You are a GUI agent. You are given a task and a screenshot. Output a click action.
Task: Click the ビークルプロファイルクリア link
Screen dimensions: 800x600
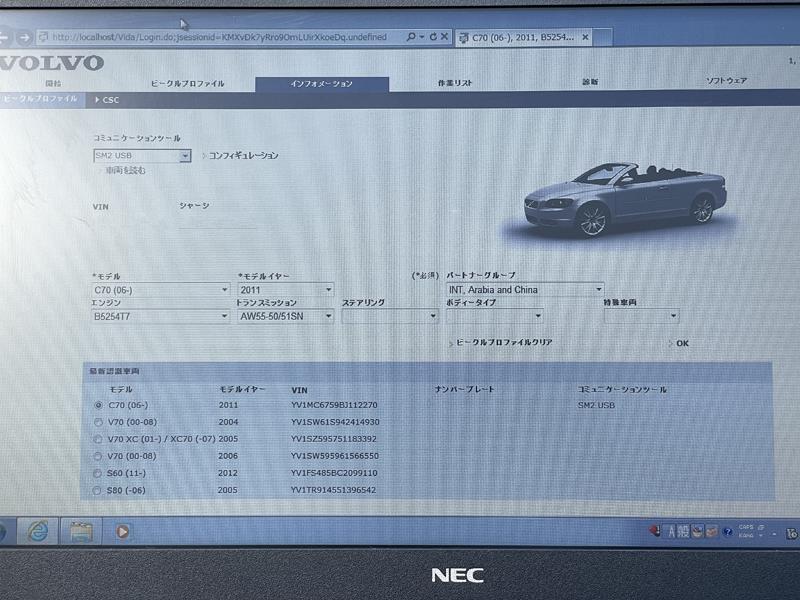point(504,342)
